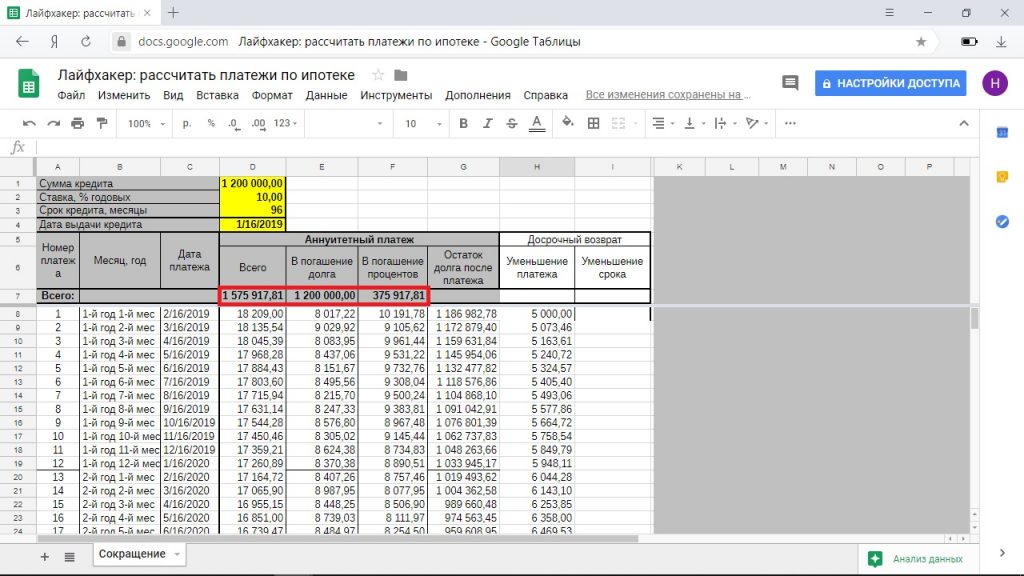Print the spreadsheet via printer icon
This screenshot has height=576, width=1024.
click(x=78, y=123)
